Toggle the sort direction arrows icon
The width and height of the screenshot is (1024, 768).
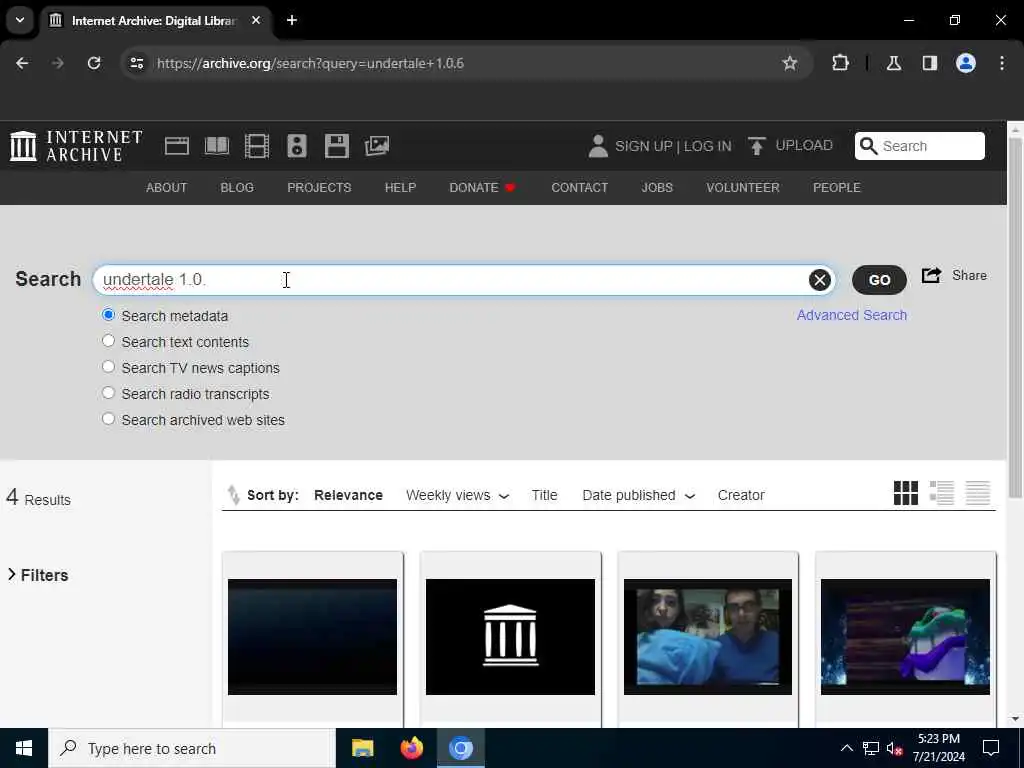[x=233, y=494]
